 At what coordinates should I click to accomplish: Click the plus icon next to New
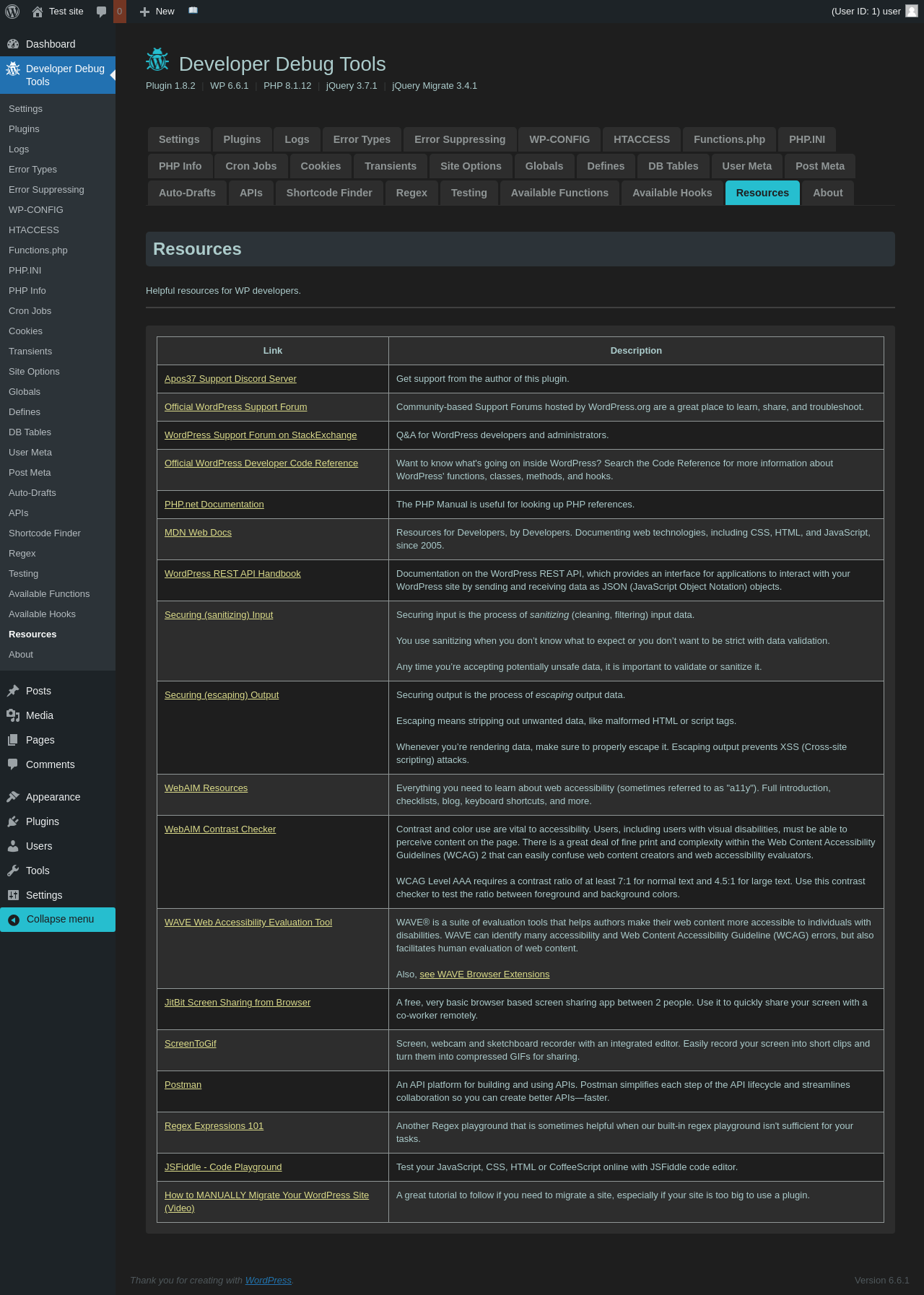(144, 12)
